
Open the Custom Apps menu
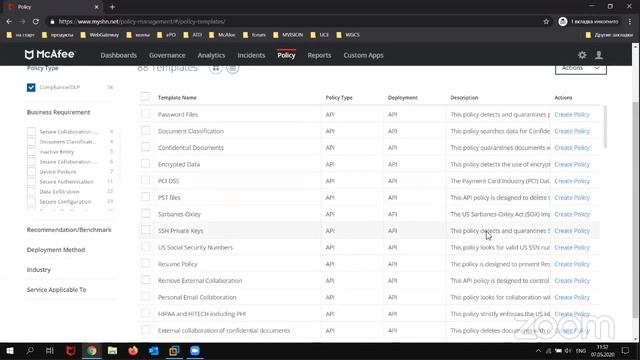tap(363, 55)
